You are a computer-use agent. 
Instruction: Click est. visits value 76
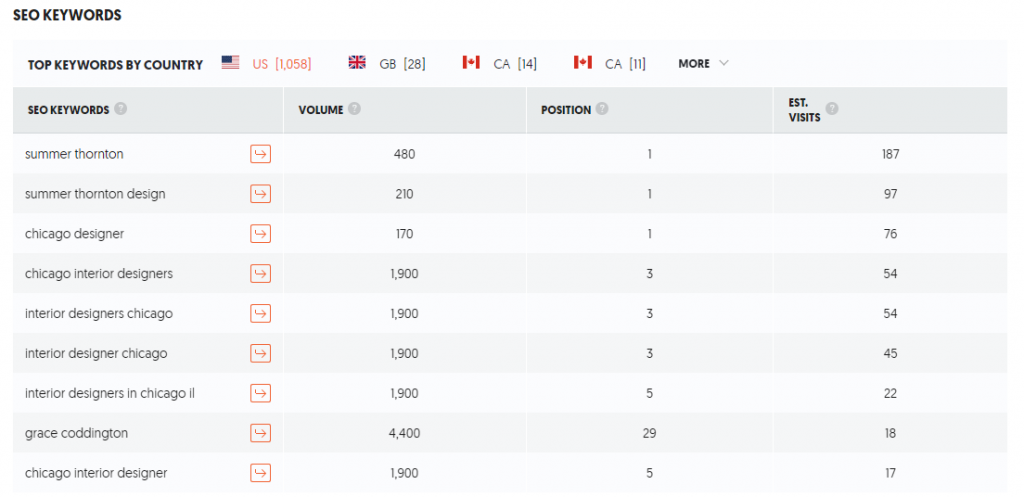[x=890, y=234]
